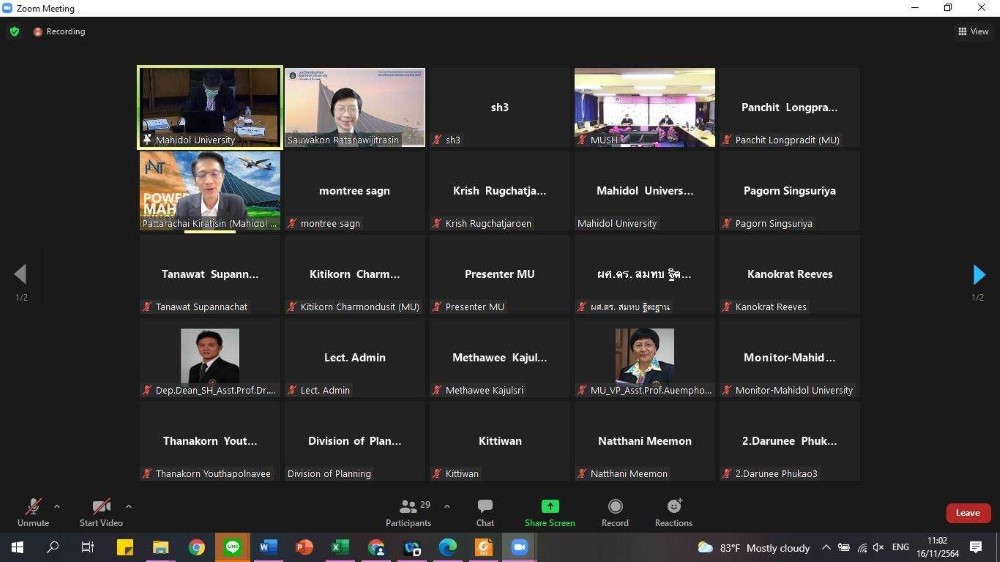The height and width of the screenshot is (562, 1000).
Task: Click the red Leave button
Action: click(x=967, y=513)
